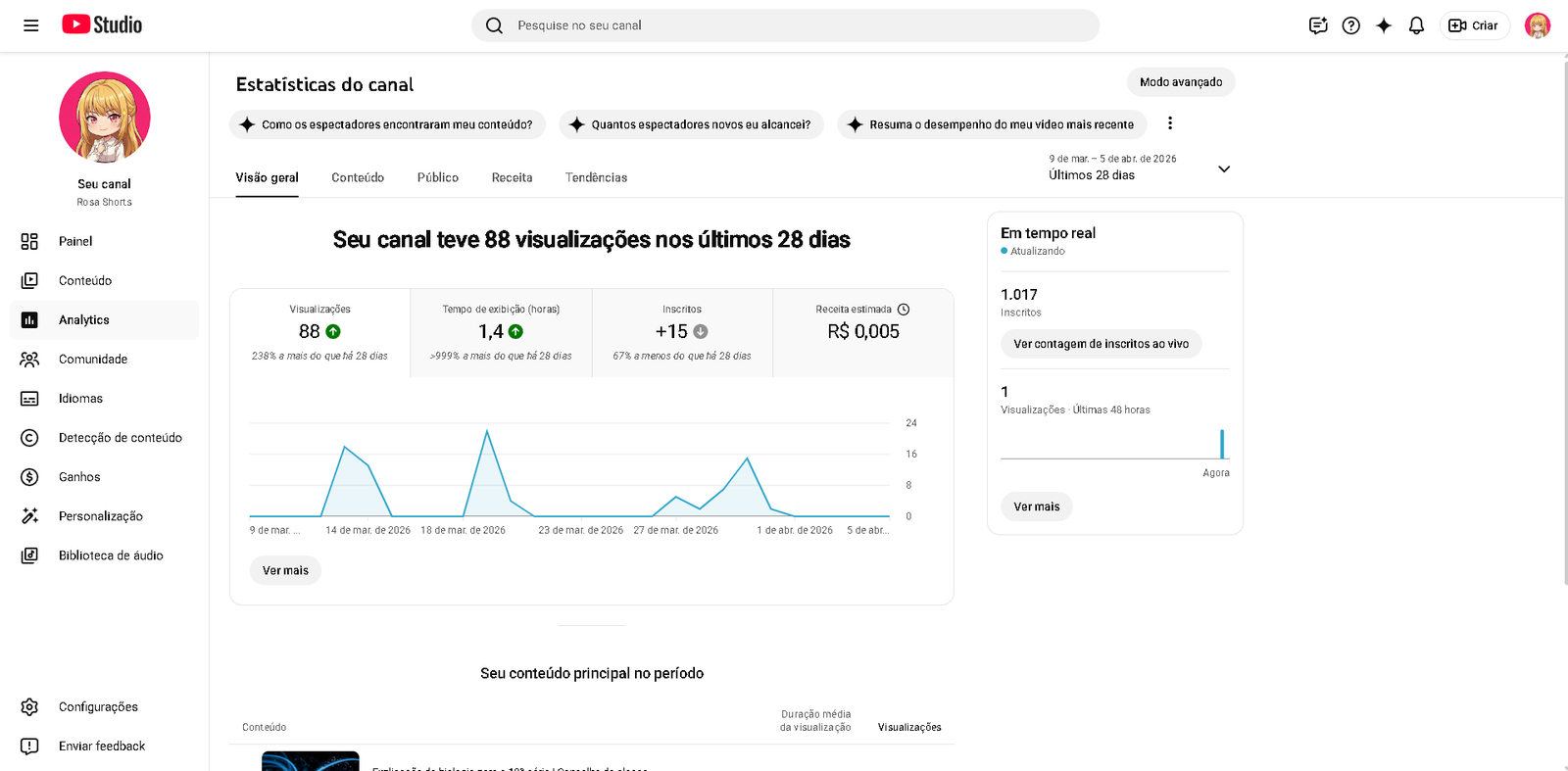The height and width of the screenshot is (771, 1568).
Task: Click the YouTube Studio logo
Action: click(102, 25)
